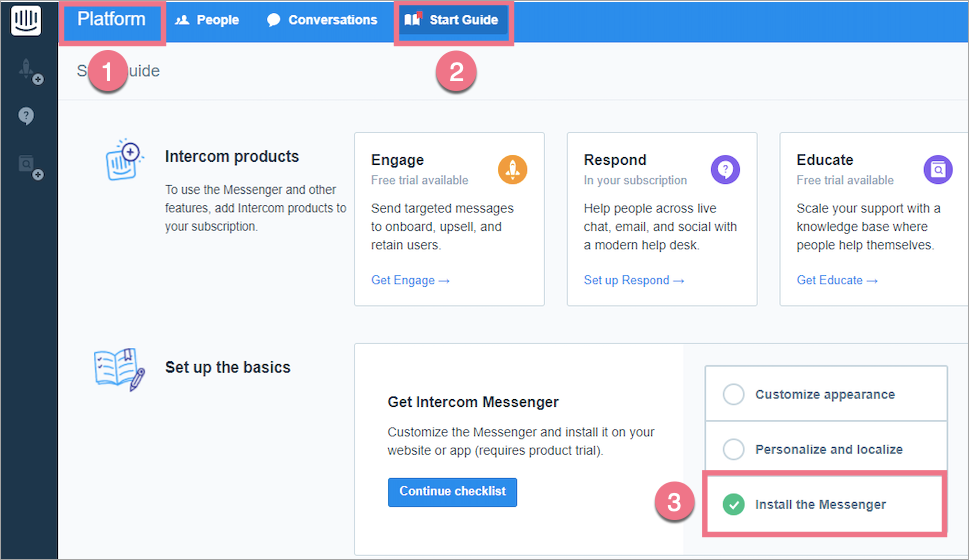The width and height of the screenshot is (969, 560).
Task: Toggle the green Install the Messenger checkmark
Action: [733, 504]
